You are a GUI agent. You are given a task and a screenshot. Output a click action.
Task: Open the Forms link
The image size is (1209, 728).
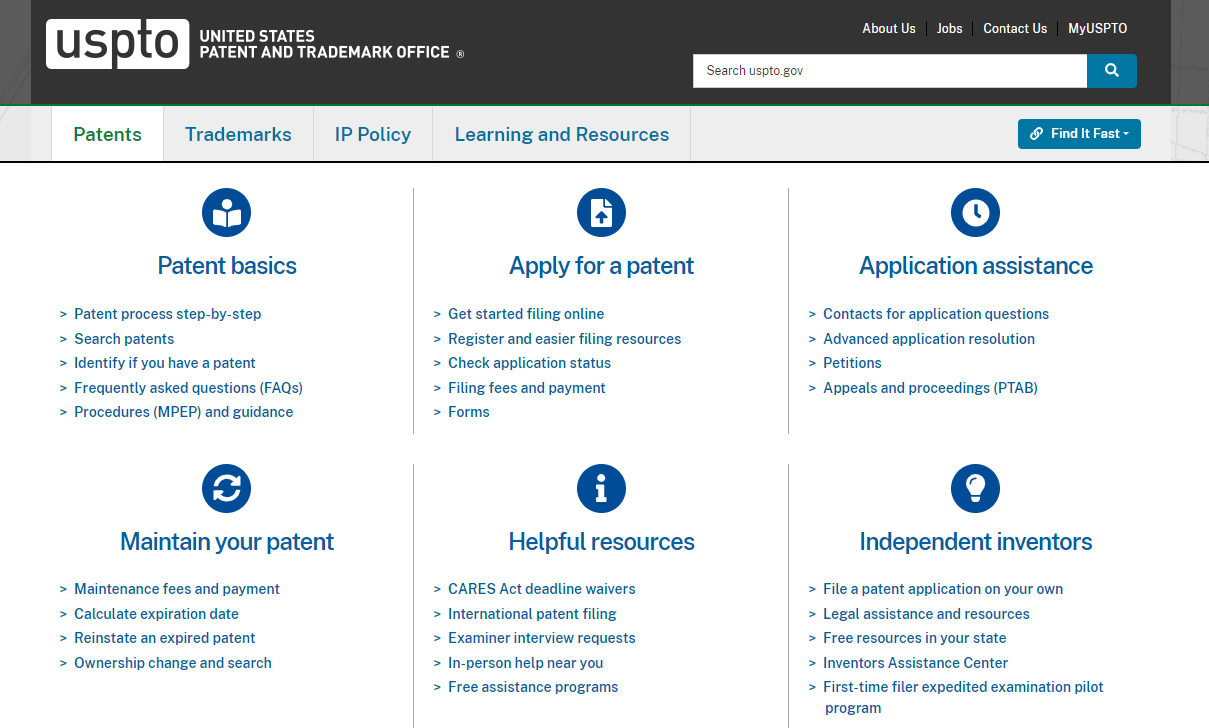[x=469, y=412]
